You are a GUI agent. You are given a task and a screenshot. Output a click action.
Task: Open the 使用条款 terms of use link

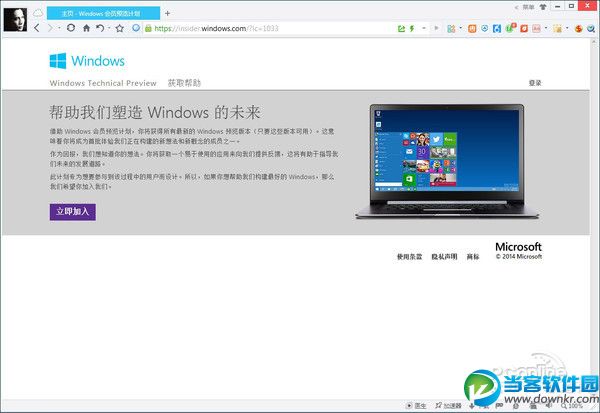point(409,256)
